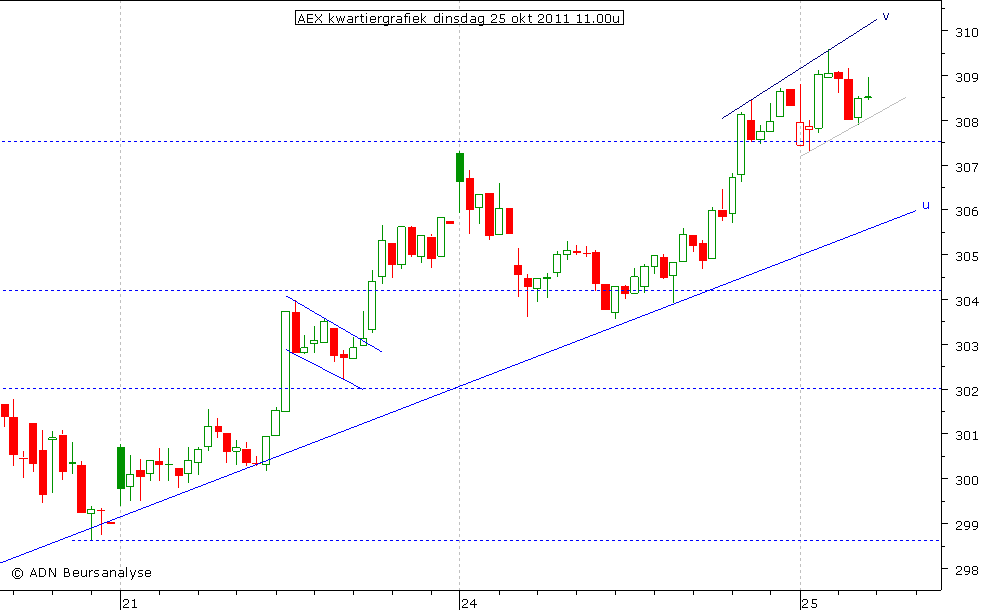Click the price label 299

[966, 525]
